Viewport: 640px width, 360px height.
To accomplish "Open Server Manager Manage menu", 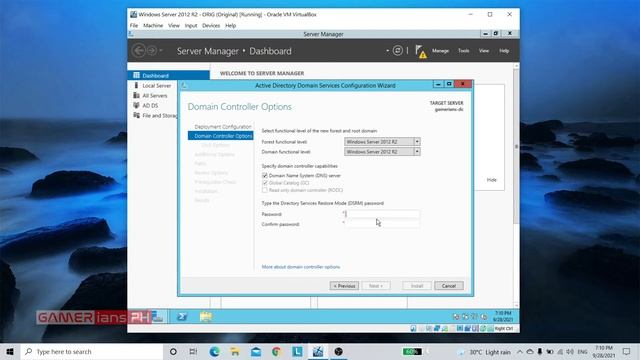I will tap(440, 51).
